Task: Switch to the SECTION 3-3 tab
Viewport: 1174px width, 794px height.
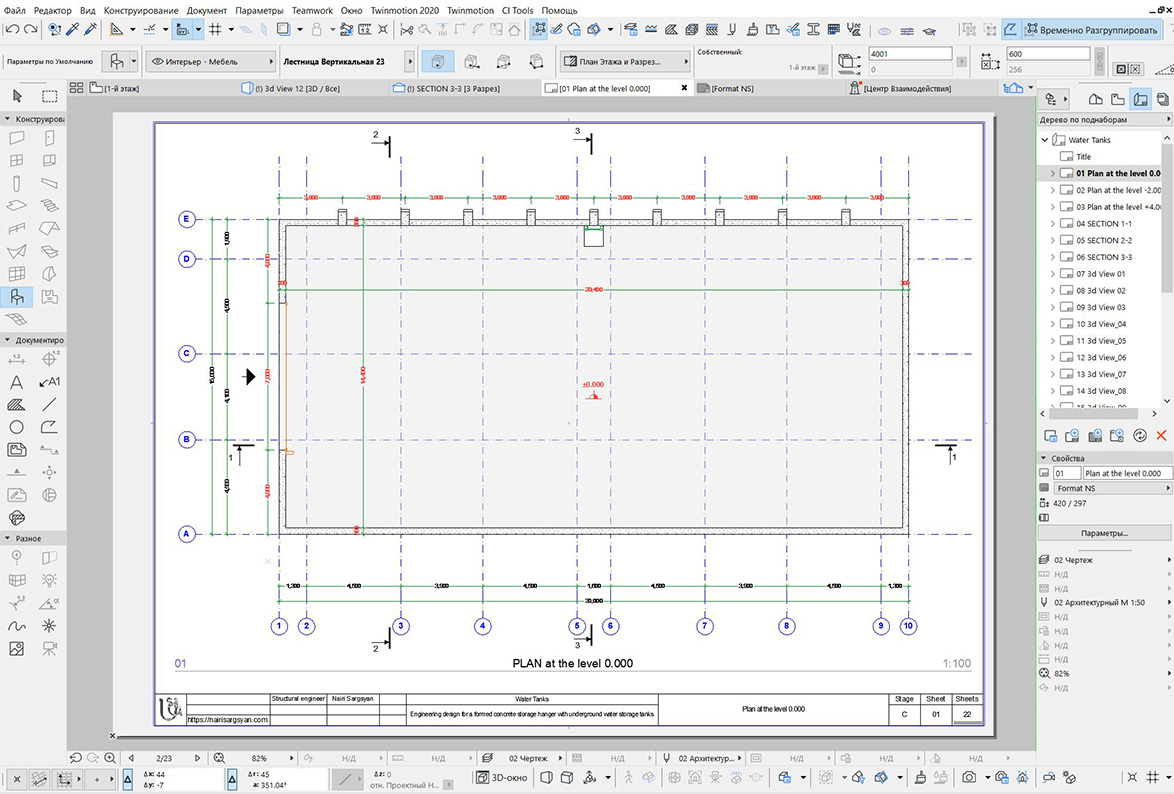Action: tap(452, 88)
